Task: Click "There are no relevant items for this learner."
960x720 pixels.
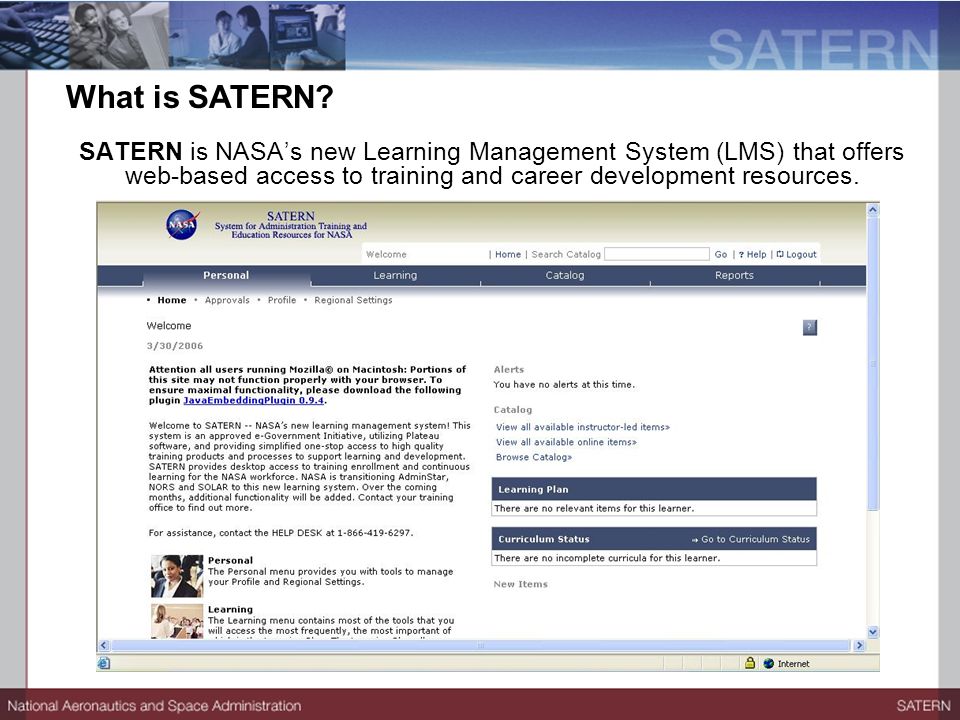Action: click(594, 508)
